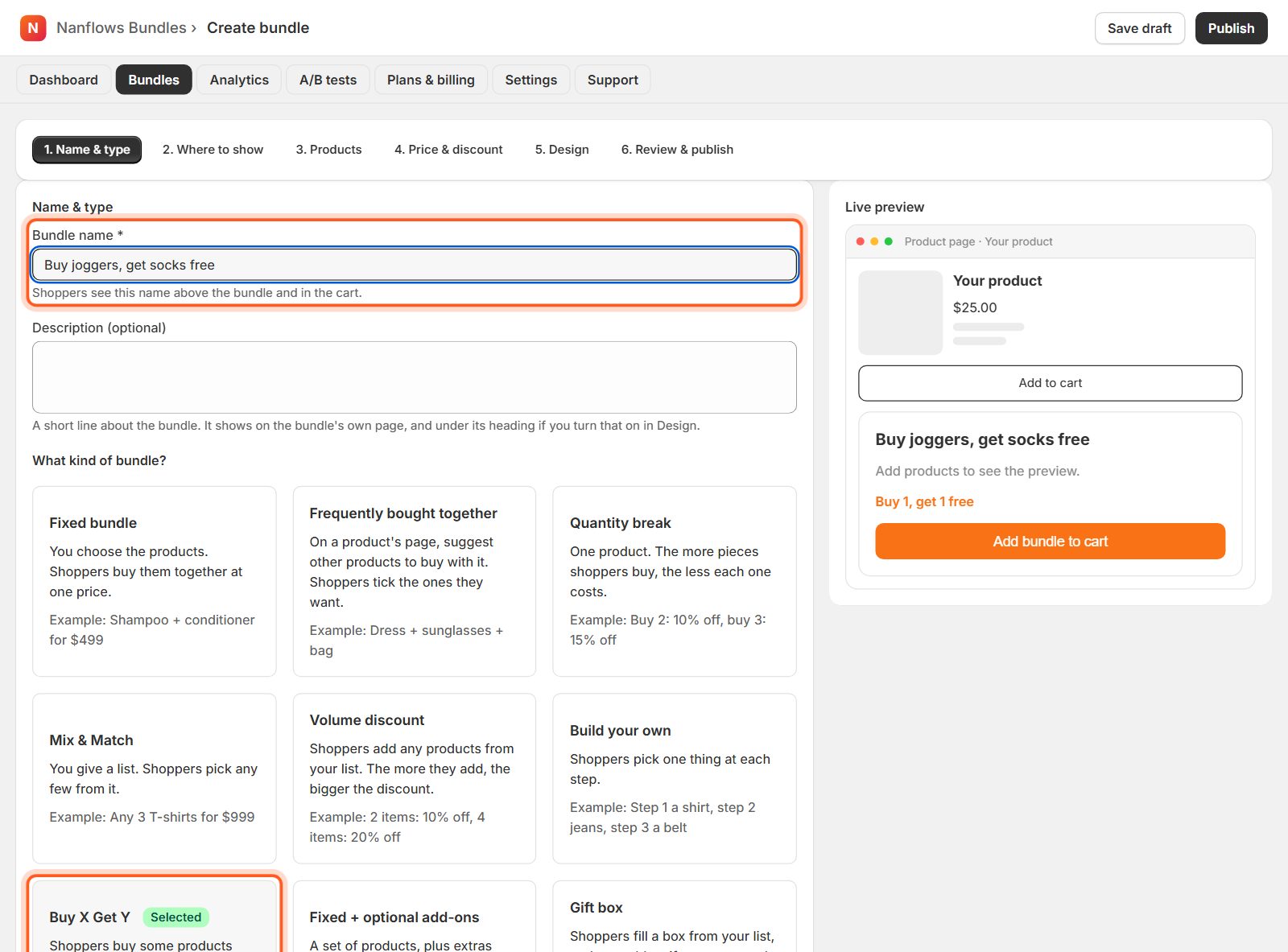Click the orange Add bundle to cart button

point(1050,542)
